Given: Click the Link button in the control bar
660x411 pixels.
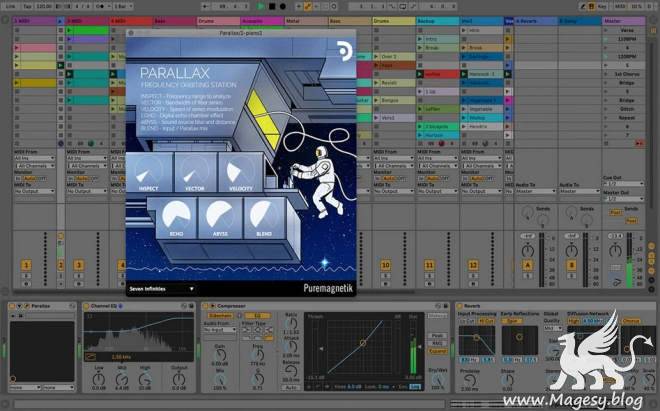Looking at the screenshot, I should 11,6.
